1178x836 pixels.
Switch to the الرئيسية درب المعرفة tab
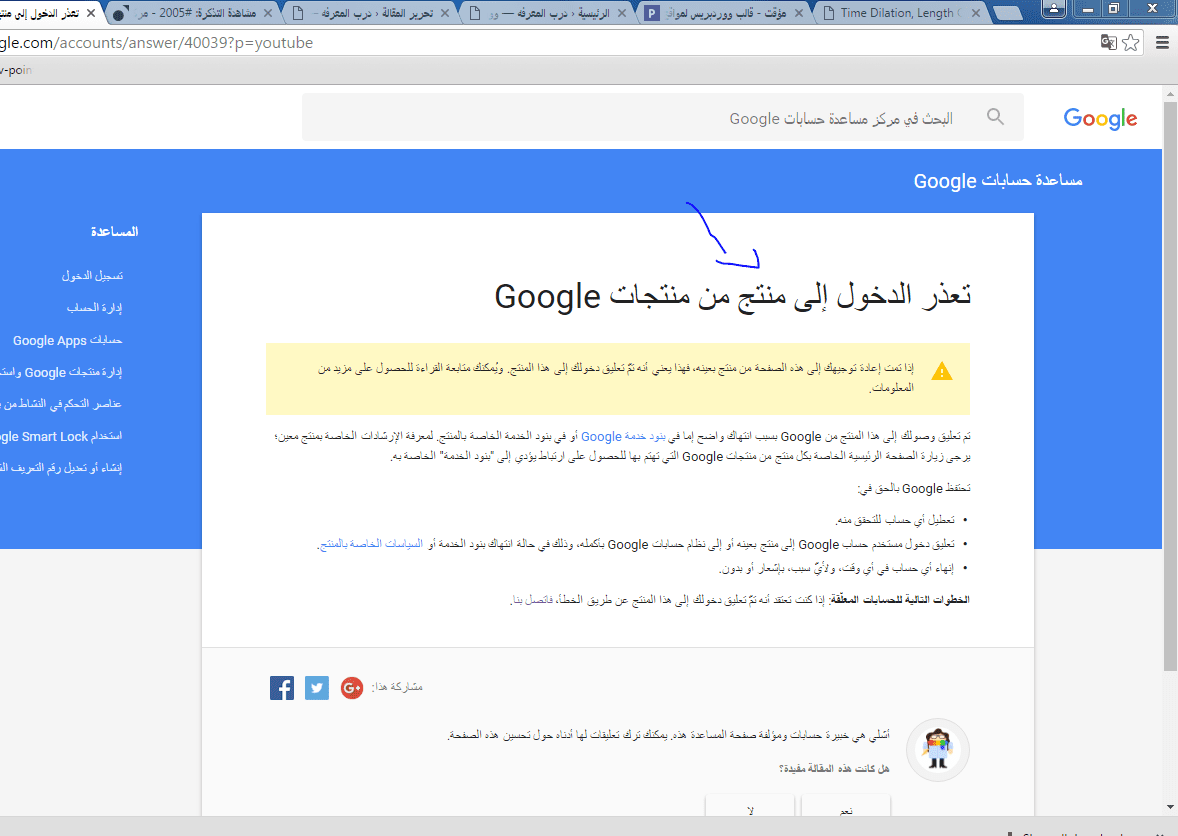548,13
